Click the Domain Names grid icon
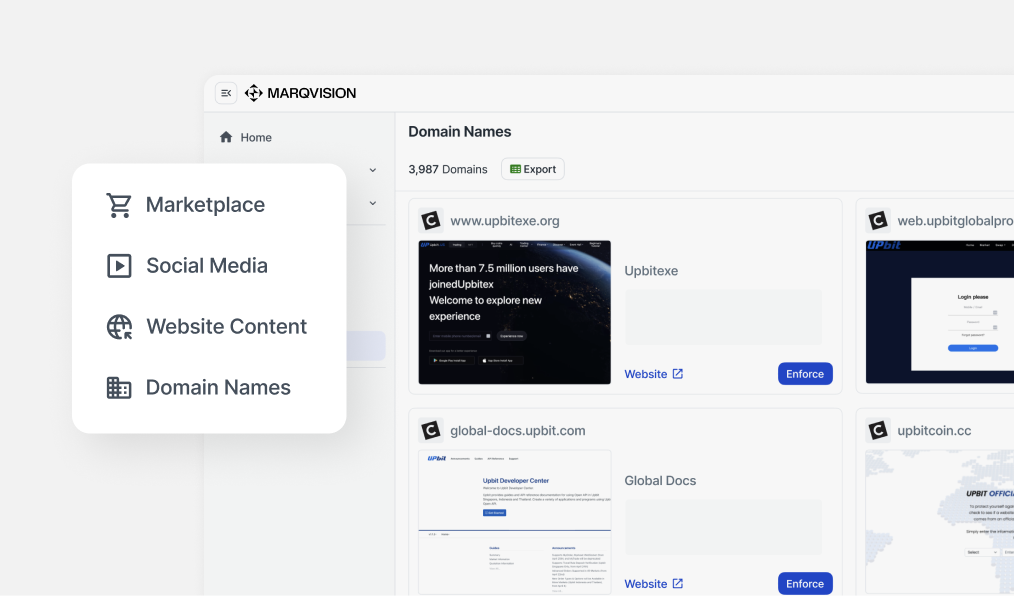The width and height of the screenshot is (1014, 596). (119, 387)
